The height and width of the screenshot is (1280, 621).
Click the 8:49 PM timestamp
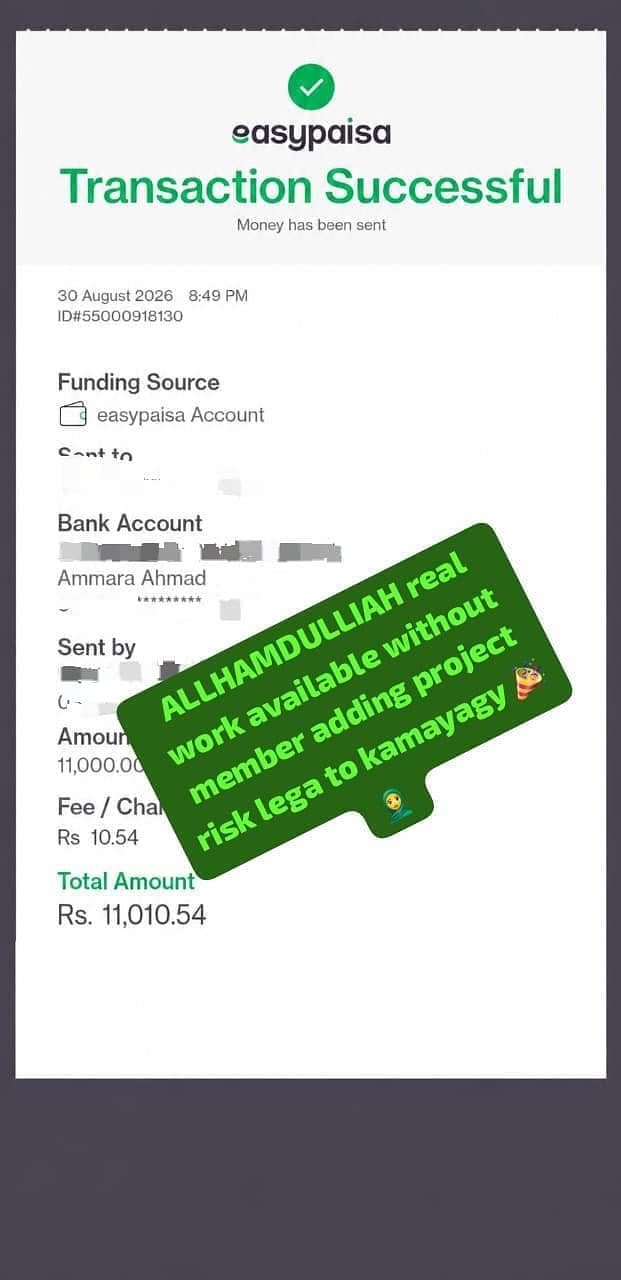218,296
